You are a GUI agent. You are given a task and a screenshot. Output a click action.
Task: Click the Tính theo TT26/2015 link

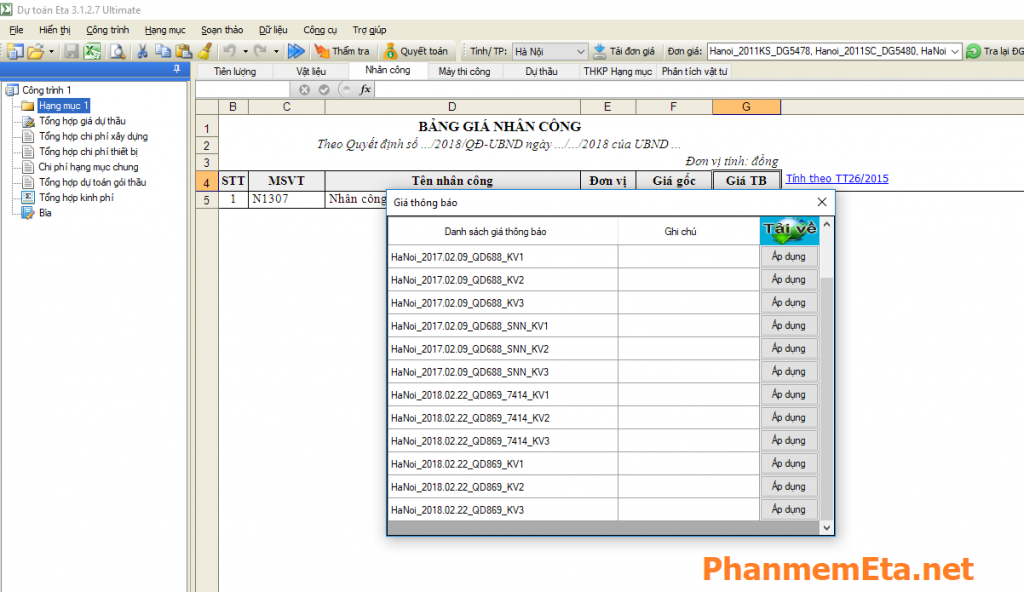[x=836, y=179]
